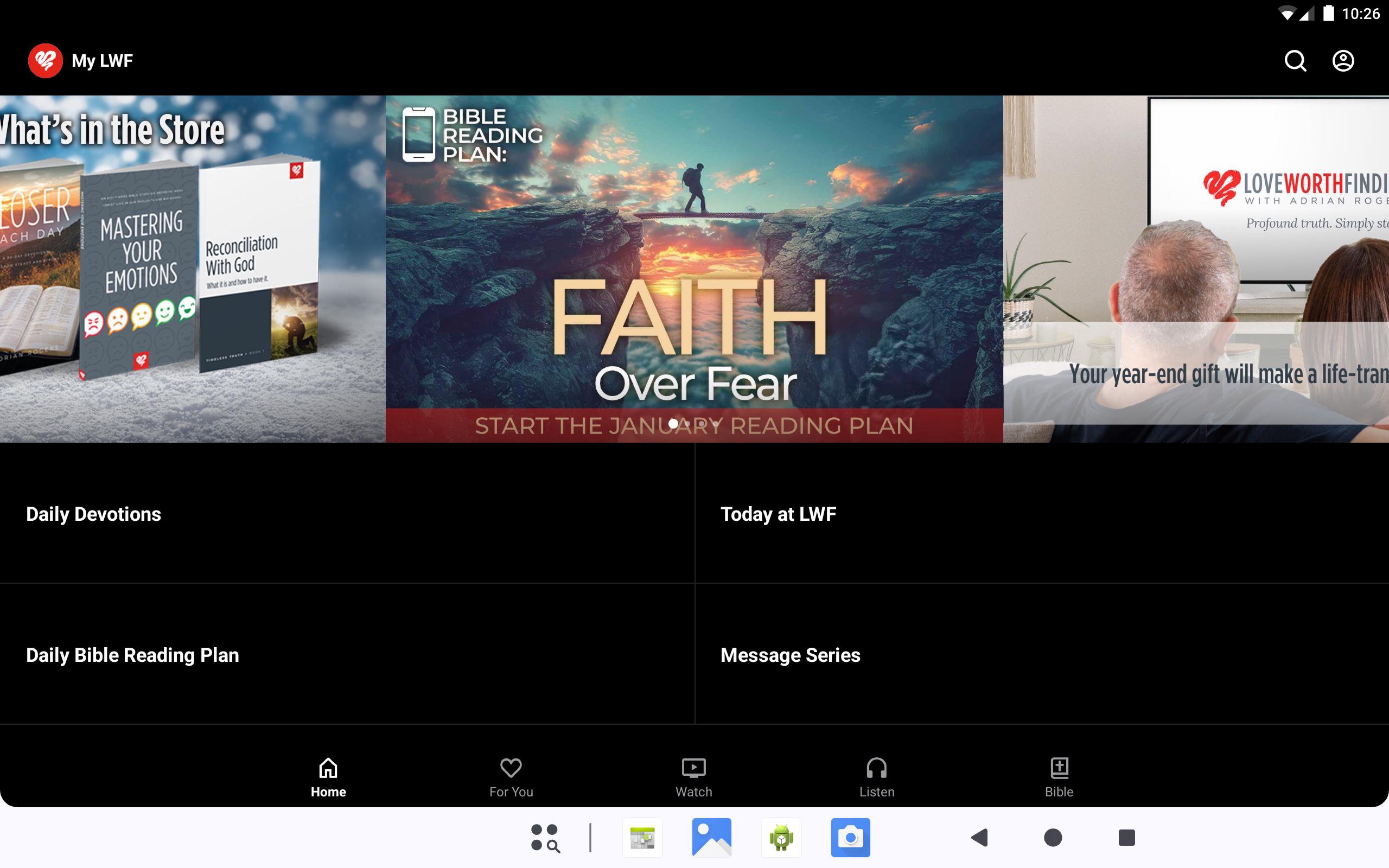This screenshot has width=1389, height=868.
Task: Open the user profile account icon
Action: pos(1342,61)
